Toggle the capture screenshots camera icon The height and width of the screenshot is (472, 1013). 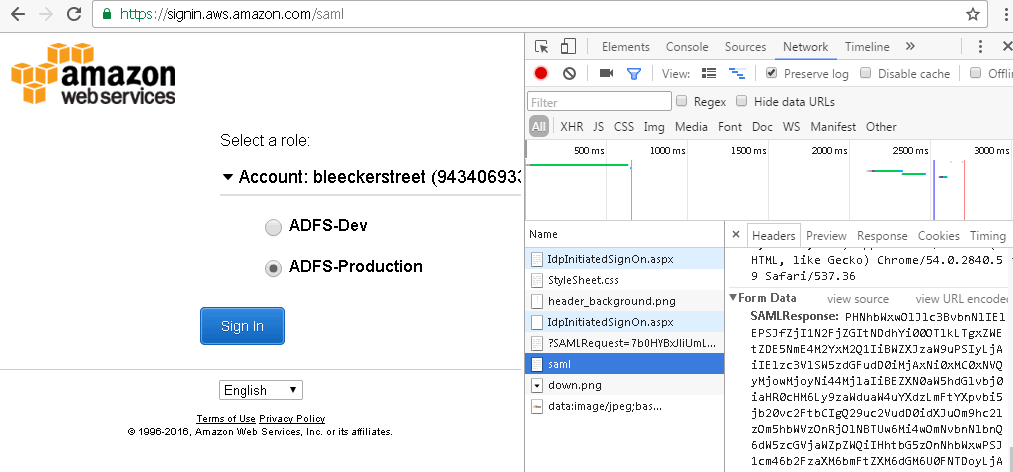(606, 73)
